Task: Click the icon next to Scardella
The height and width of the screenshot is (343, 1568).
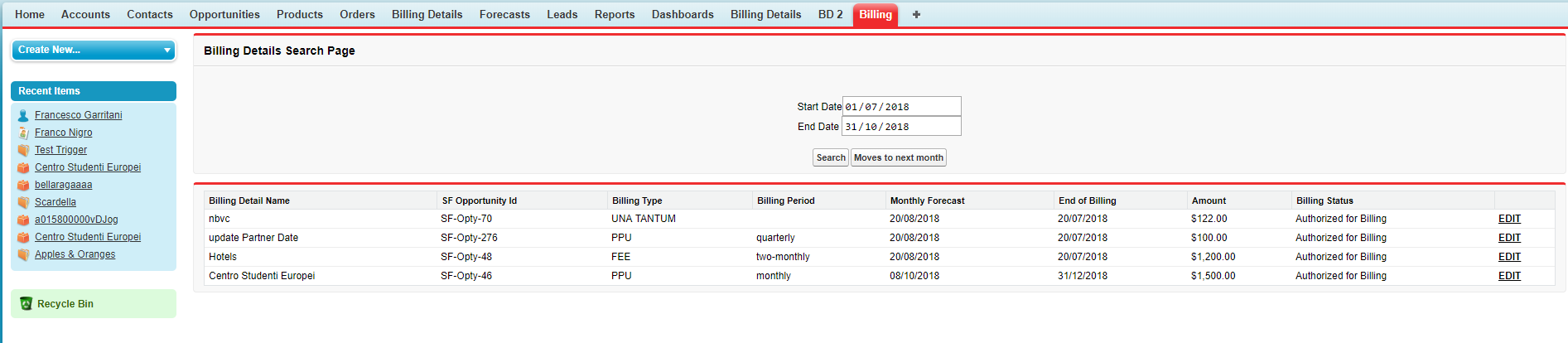Action: (x=23, y=203)
